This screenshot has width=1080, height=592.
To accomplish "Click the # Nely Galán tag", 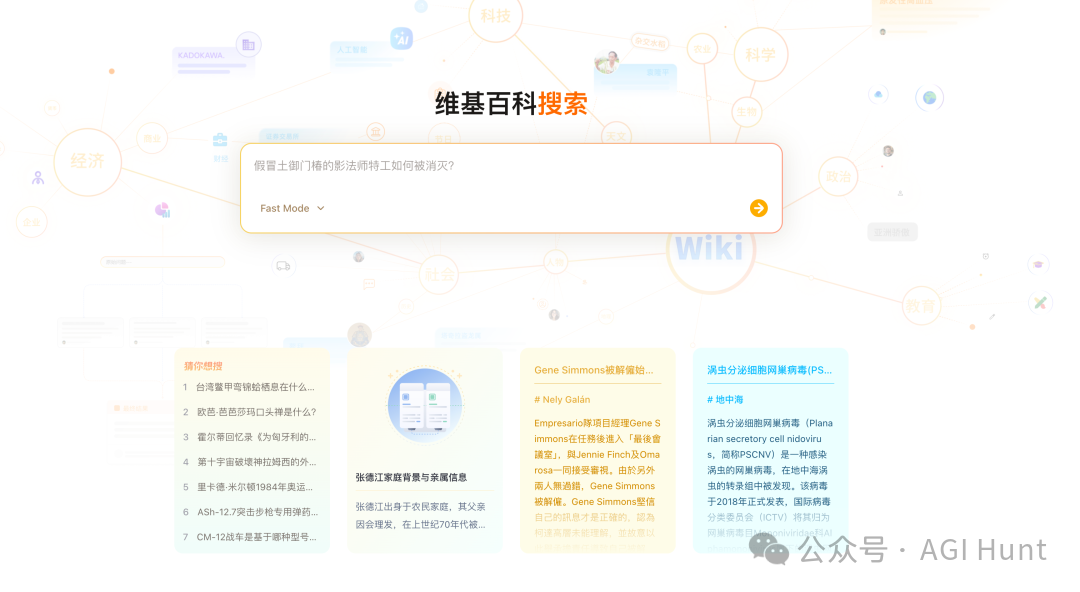I will pos(562,400).
